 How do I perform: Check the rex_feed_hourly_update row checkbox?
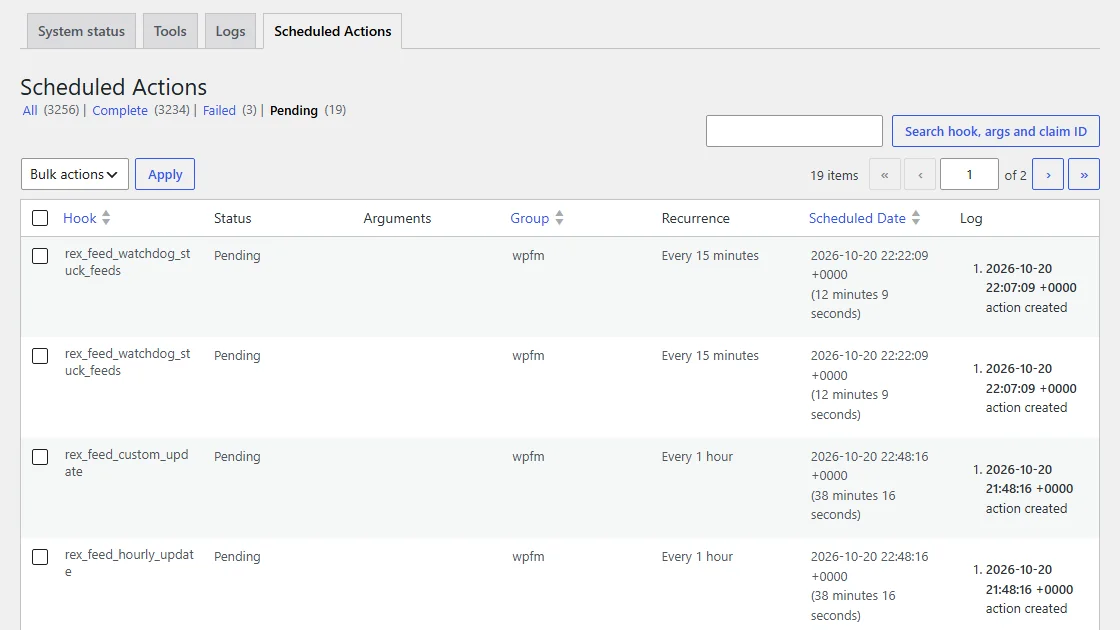tap(40, 556)
